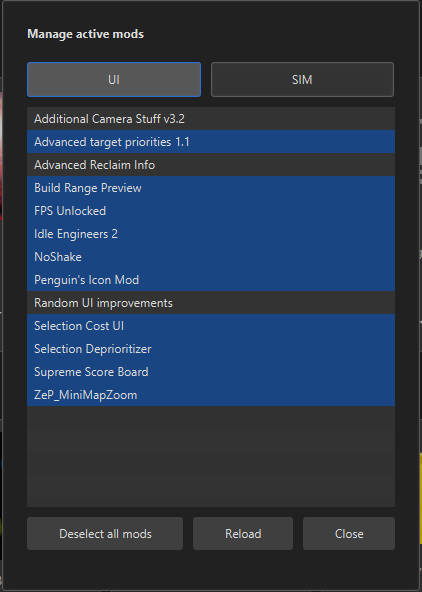Image resolution: width=422 pixels, height=592 pixels.
Task: Toggle the Selection Deprioritizer mod
Action: [x=211, y=349]
